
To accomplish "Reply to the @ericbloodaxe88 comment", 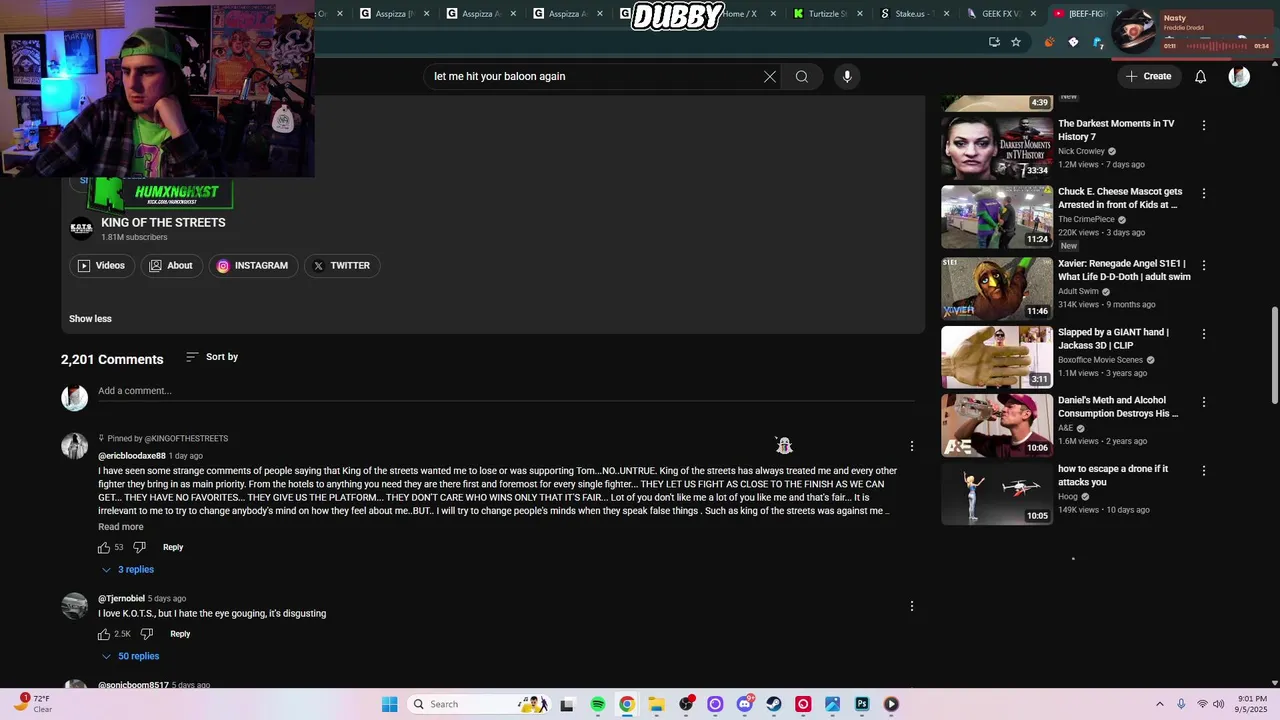I will coord(173,547).
